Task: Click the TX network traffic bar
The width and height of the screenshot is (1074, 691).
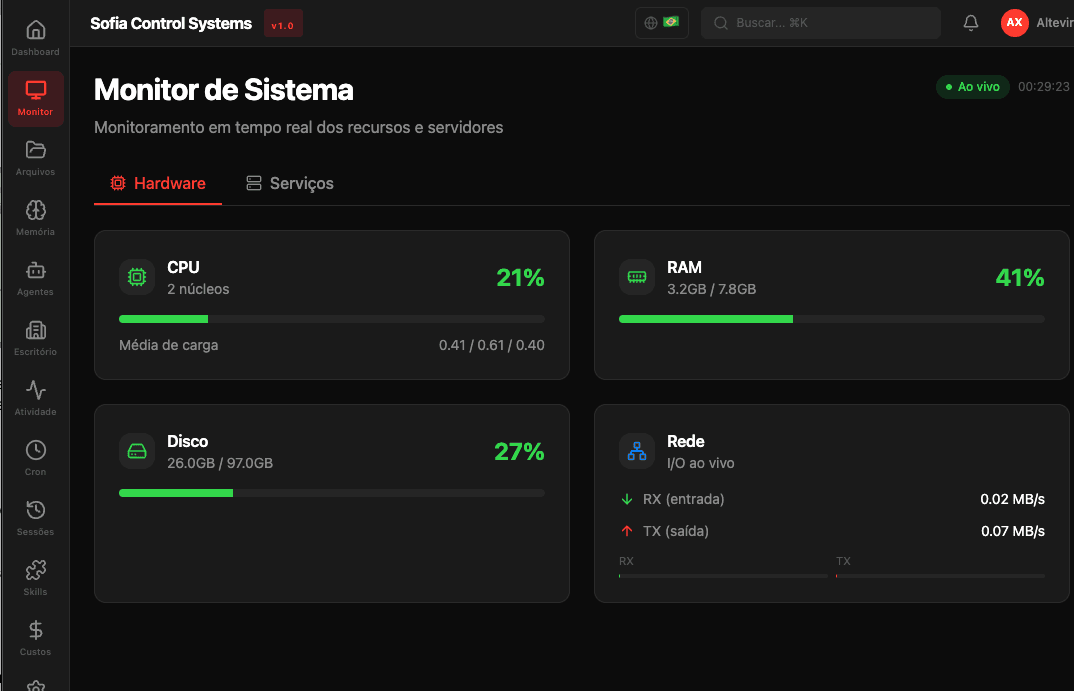Action: point(940,576)
